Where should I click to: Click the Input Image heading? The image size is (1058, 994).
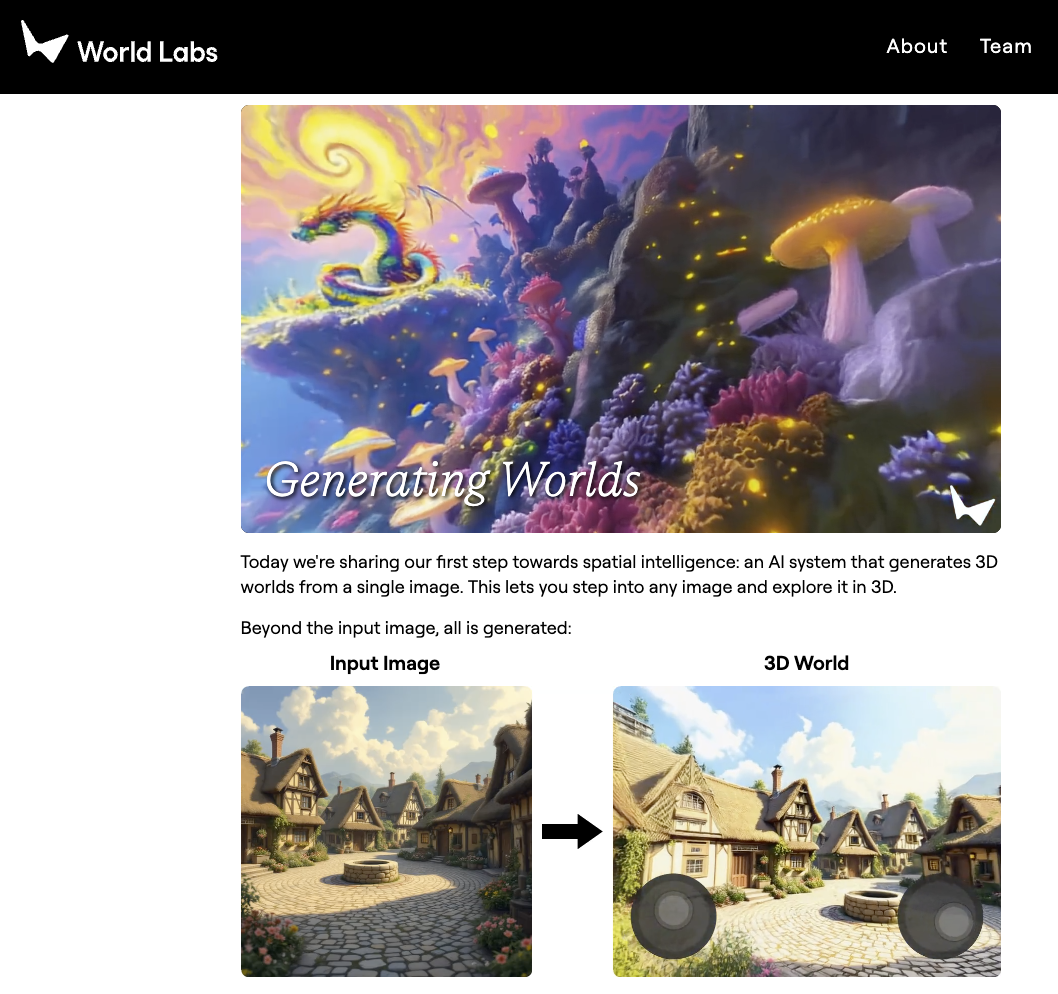(385, 663)
